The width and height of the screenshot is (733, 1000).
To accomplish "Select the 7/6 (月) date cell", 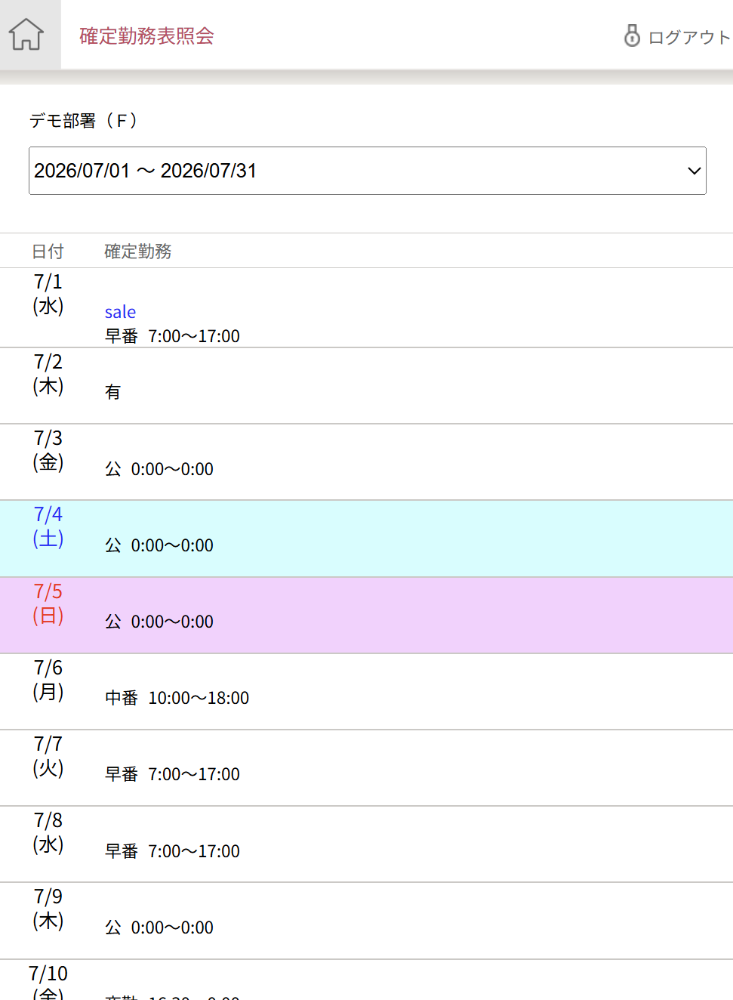I will click(x=48, y=680).
